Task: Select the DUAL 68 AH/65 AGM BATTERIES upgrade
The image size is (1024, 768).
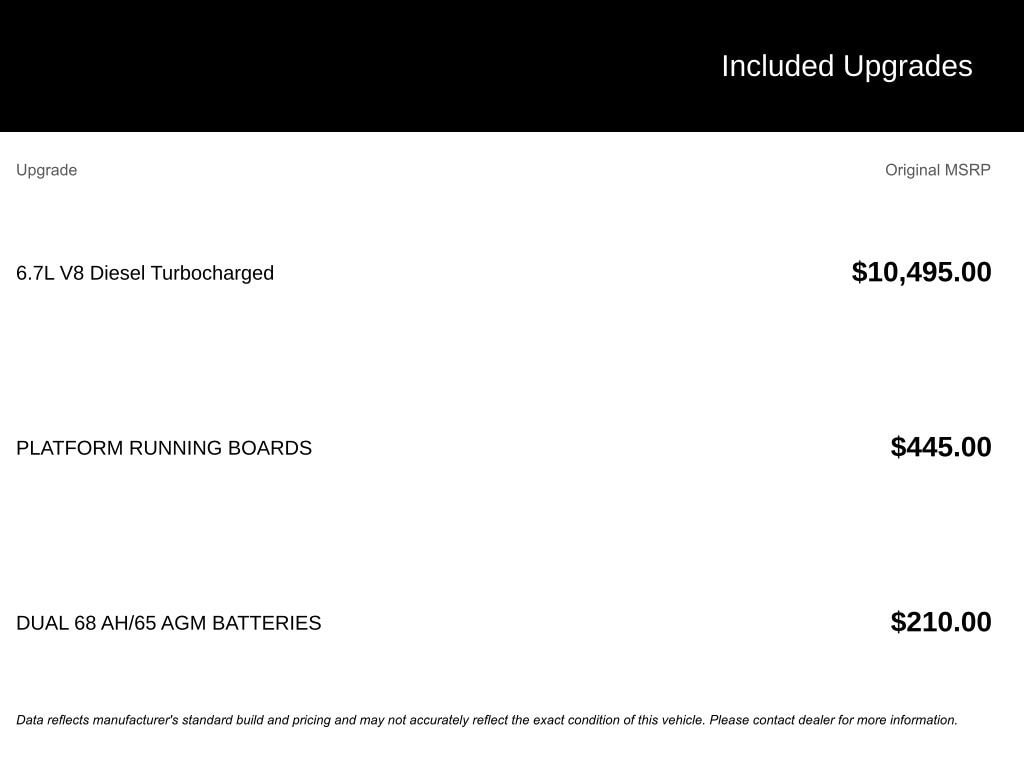Action: click(x=168, y=623)
